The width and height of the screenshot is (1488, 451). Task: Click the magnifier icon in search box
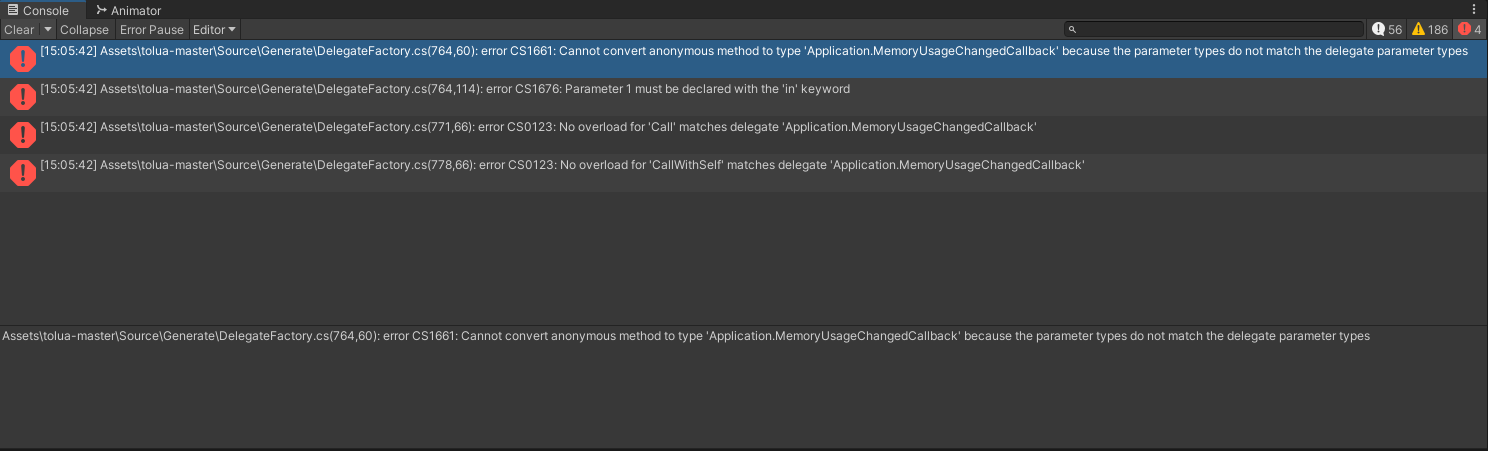[1073, 30]
